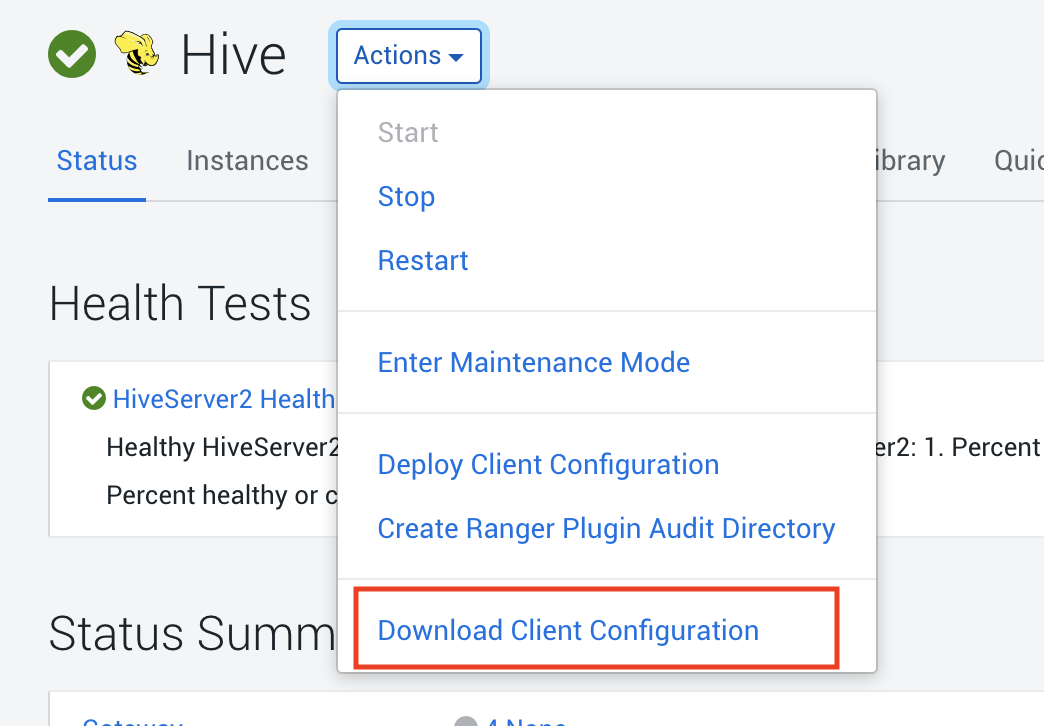Click the Hive service title text
Screen dimensions: 1044x726
tap(233, 55)
